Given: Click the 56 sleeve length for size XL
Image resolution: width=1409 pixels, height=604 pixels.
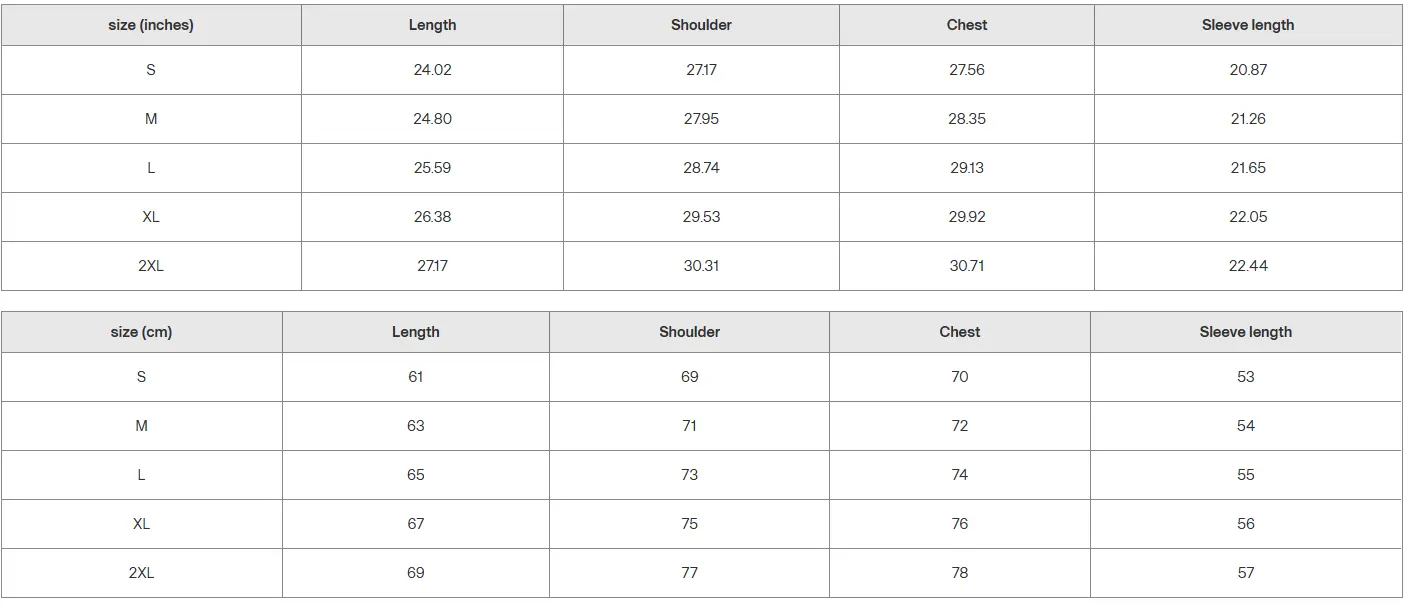Looking at the screenshot, I should coord(1245,524).
